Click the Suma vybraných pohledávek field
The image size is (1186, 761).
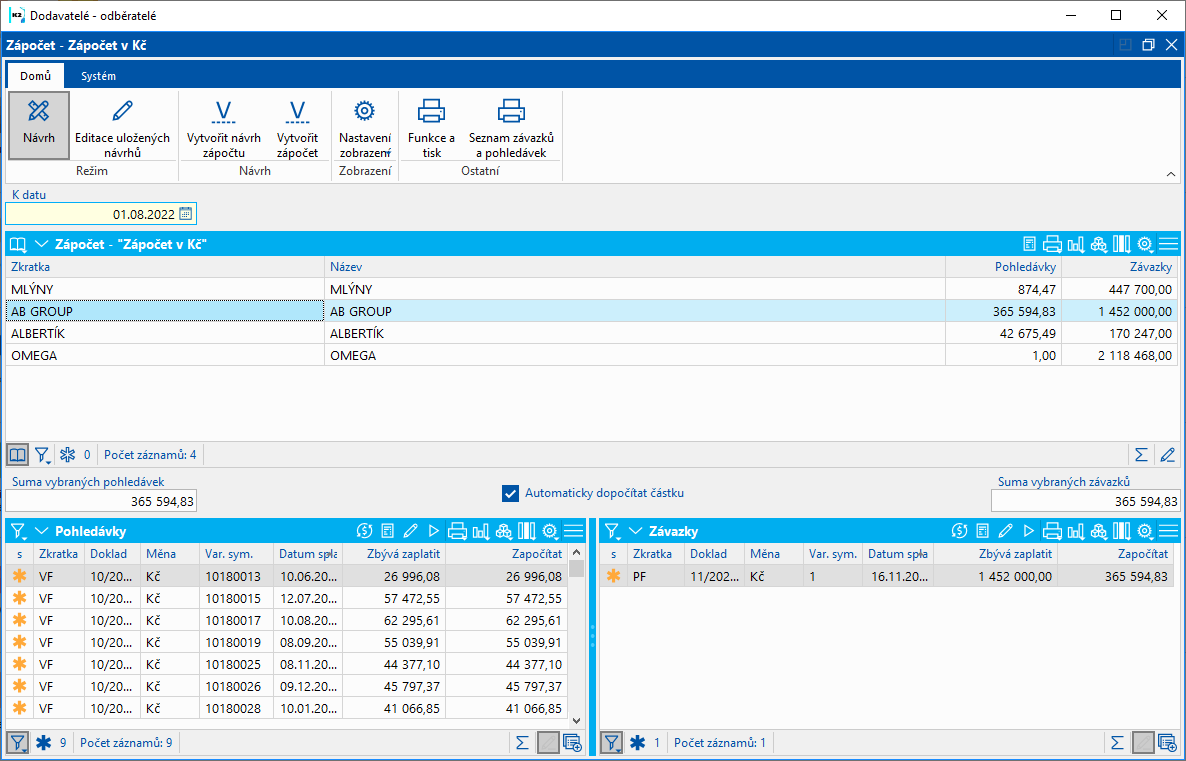(x=101, y=501)
